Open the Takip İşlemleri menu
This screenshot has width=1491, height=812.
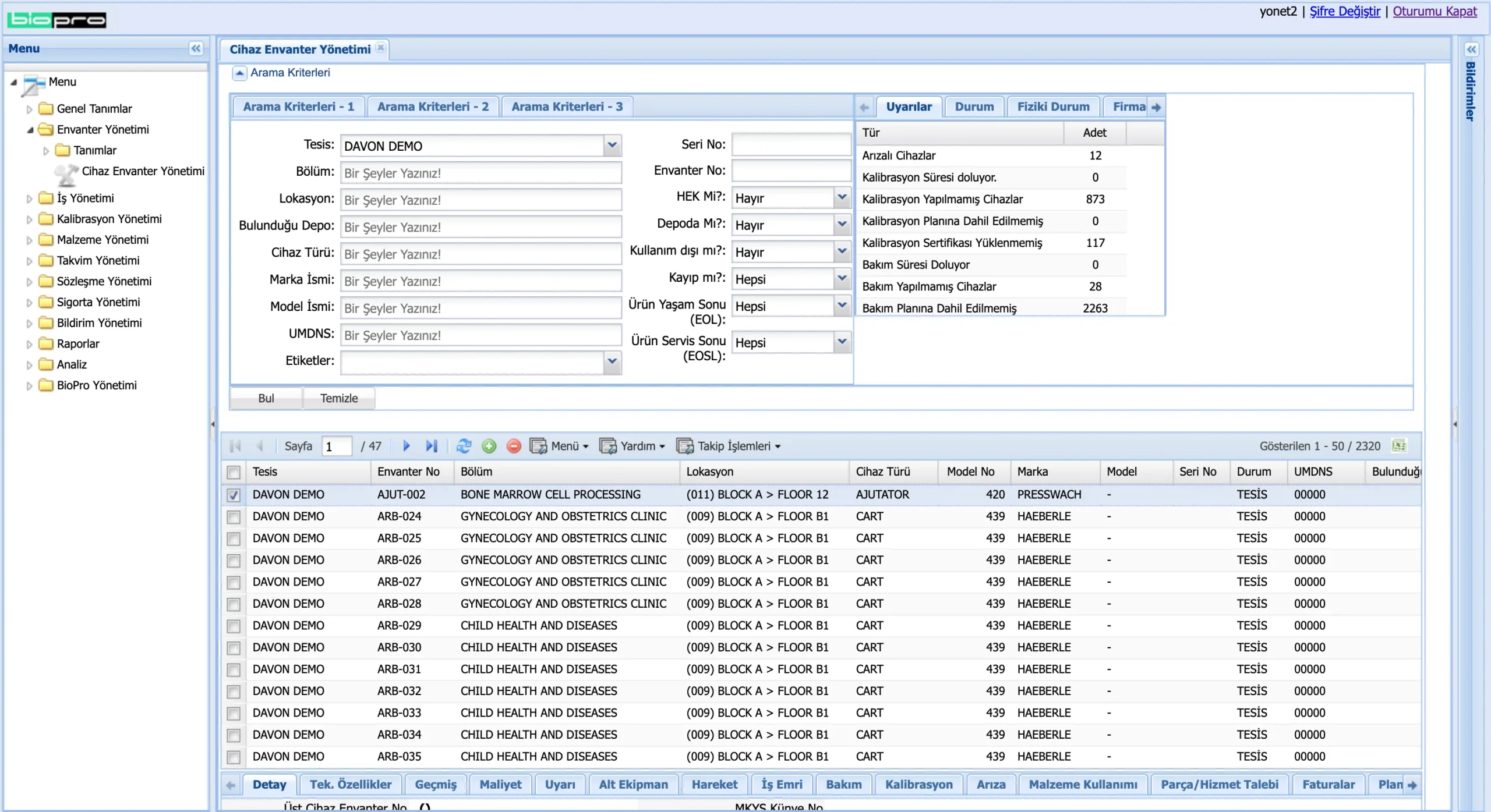click(729, 446)
